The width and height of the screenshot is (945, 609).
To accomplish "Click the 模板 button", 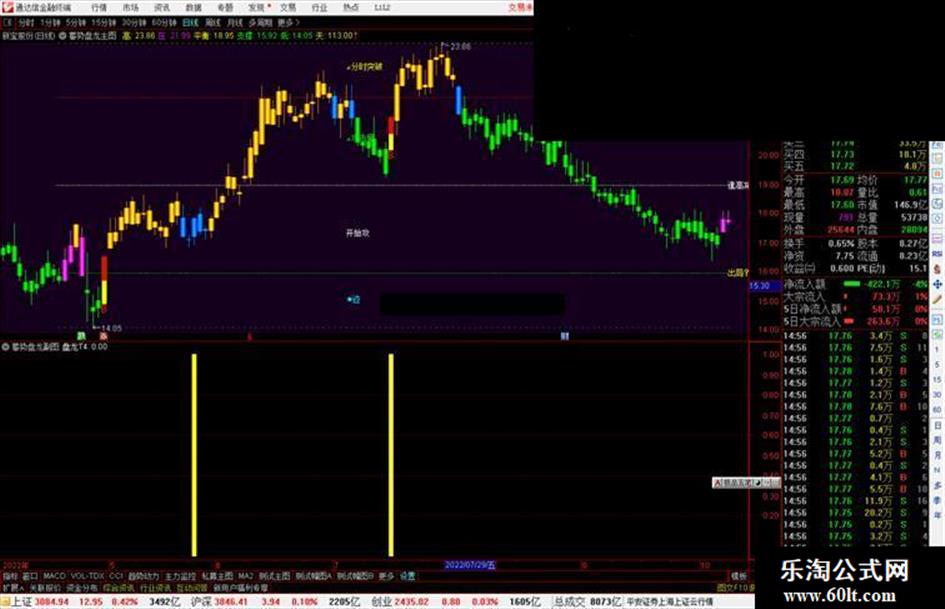I will pyautogui.click(x=738, y=577).
